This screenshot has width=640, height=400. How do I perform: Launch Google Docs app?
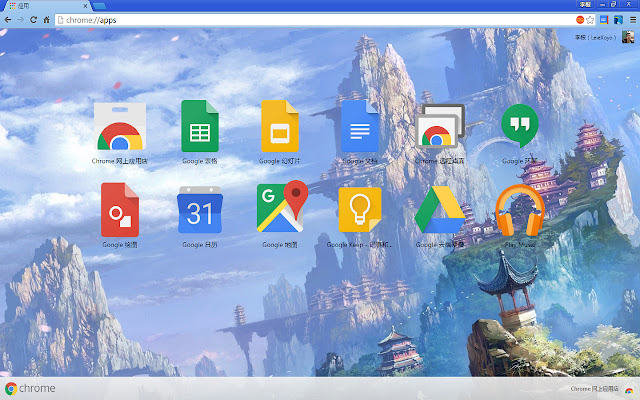(360, 127)
